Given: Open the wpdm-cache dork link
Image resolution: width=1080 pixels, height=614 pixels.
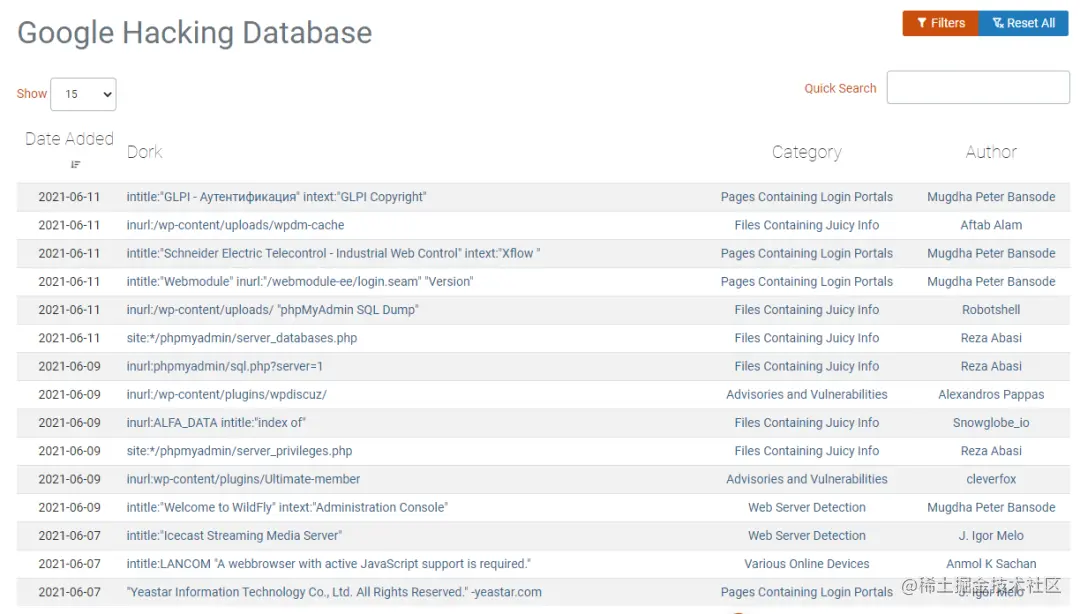Looking at the screenshot, I should point(235,225).
